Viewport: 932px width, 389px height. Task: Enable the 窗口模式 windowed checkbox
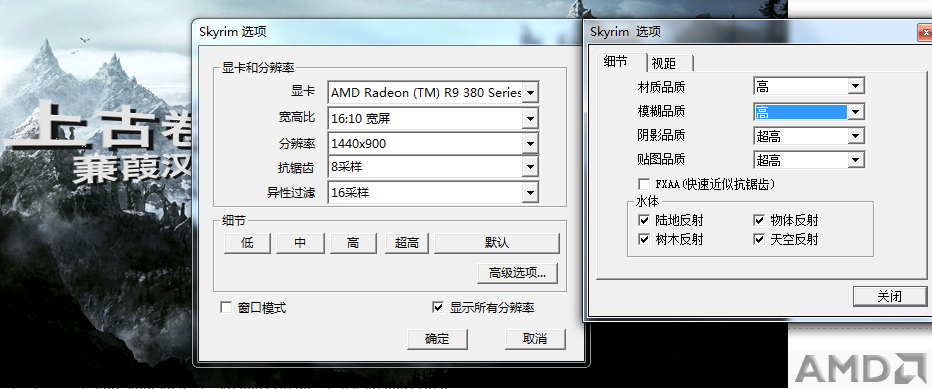pos(226,308)
